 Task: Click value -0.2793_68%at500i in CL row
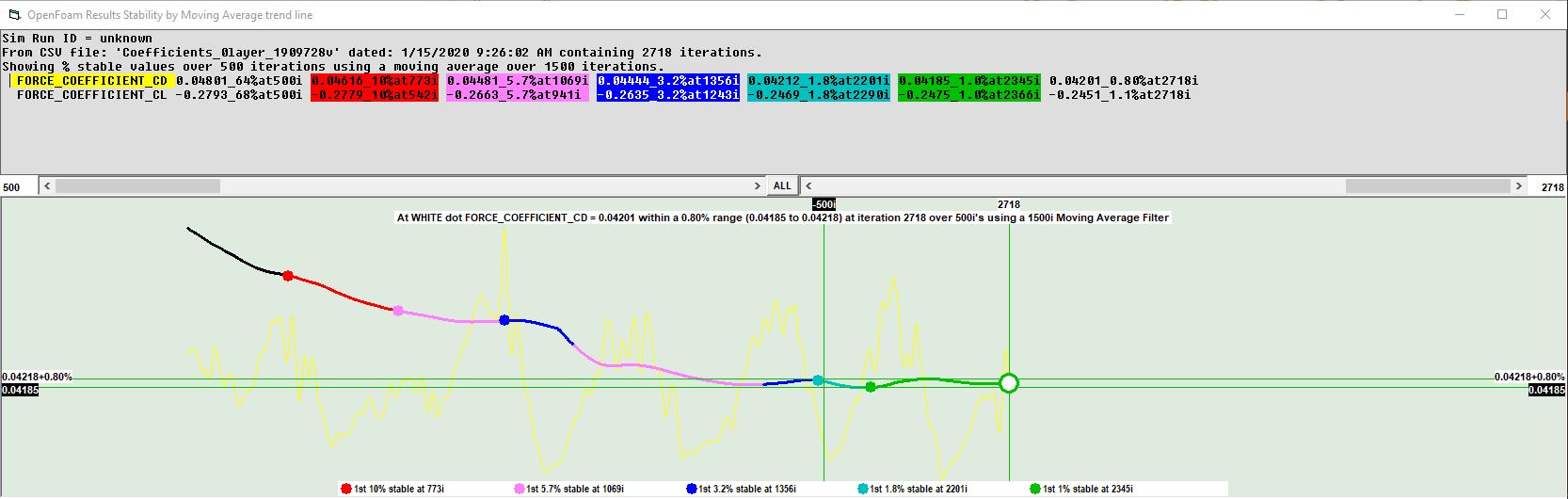pos(239,95)
